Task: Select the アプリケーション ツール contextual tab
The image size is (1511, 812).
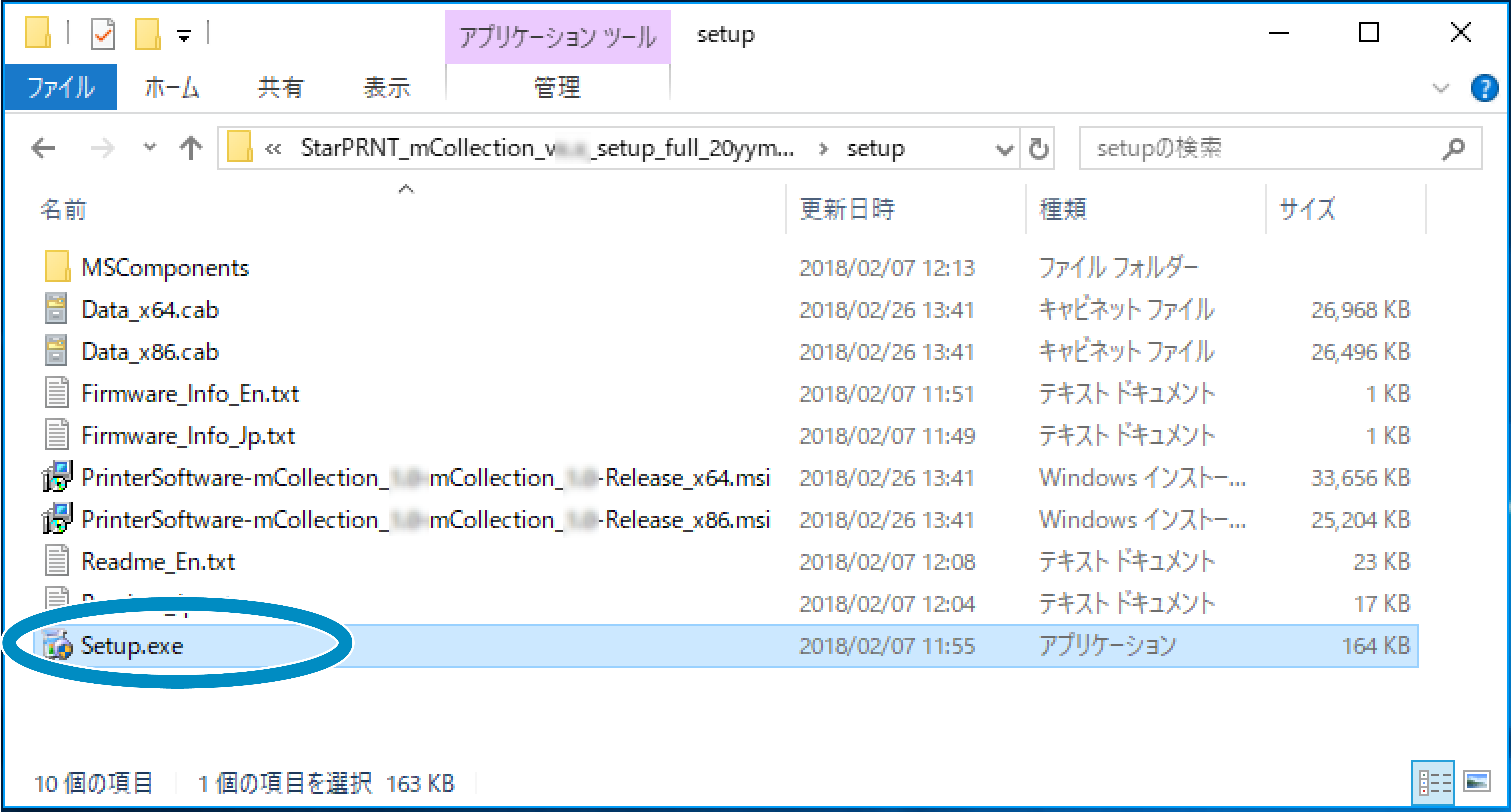Action: [x=557, y=37]
